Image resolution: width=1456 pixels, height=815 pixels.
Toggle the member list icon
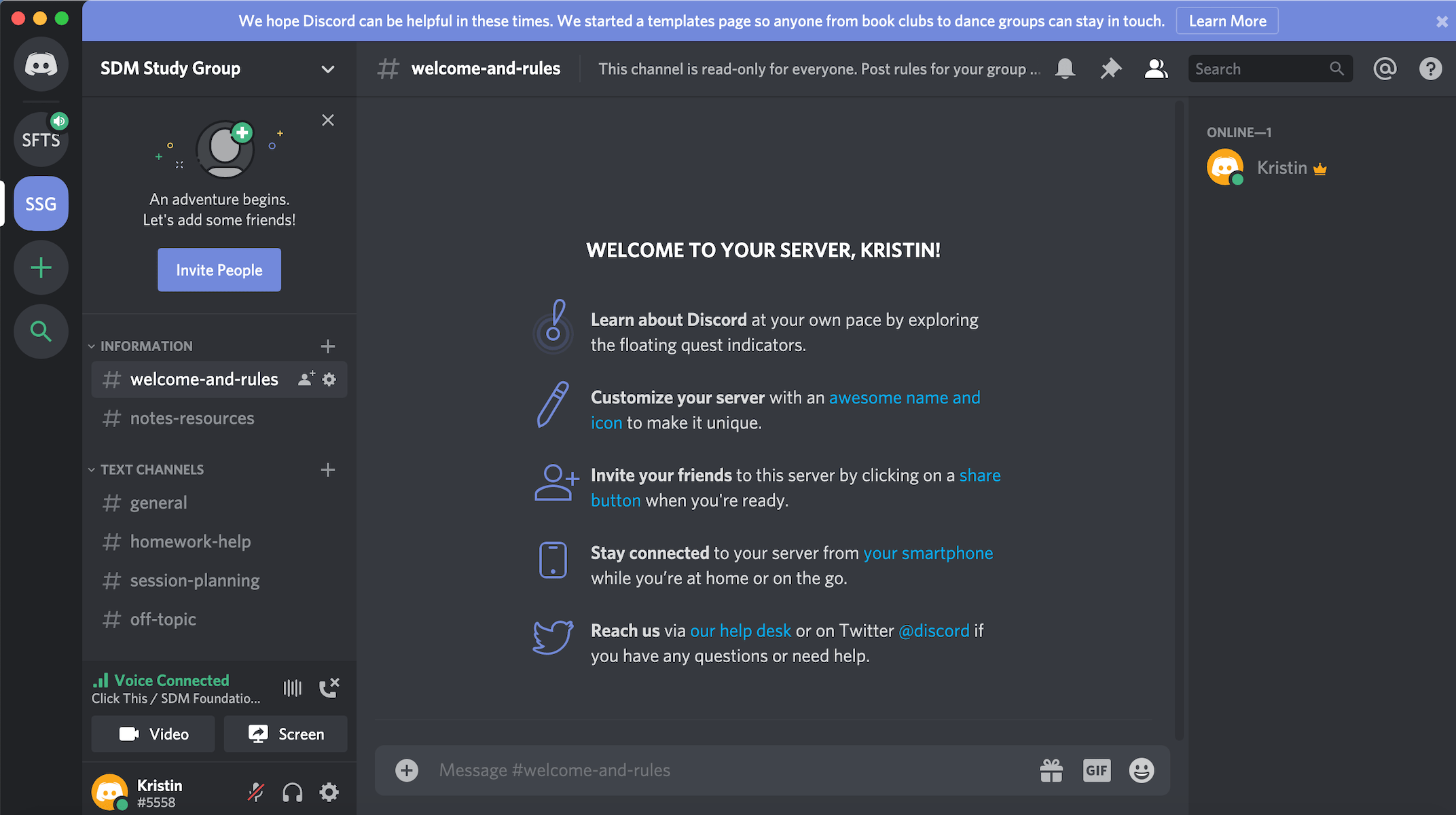(1156, 69)
